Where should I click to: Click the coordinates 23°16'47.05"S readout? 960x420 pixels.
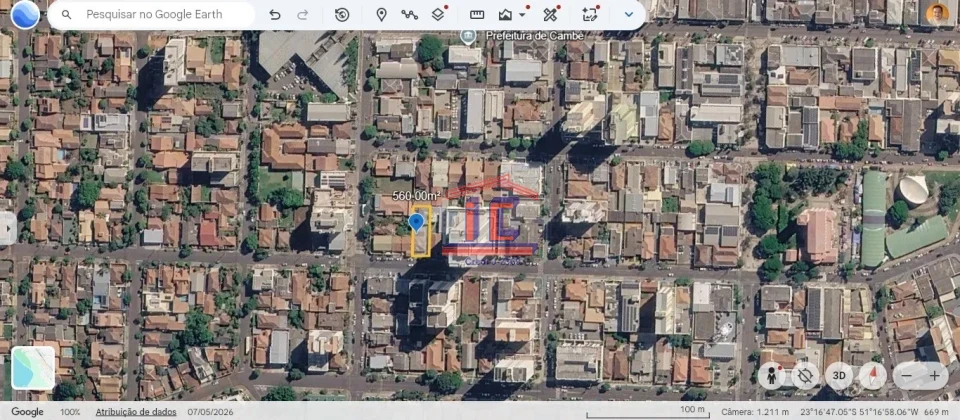pyautogui.click(x=857, y=412)
